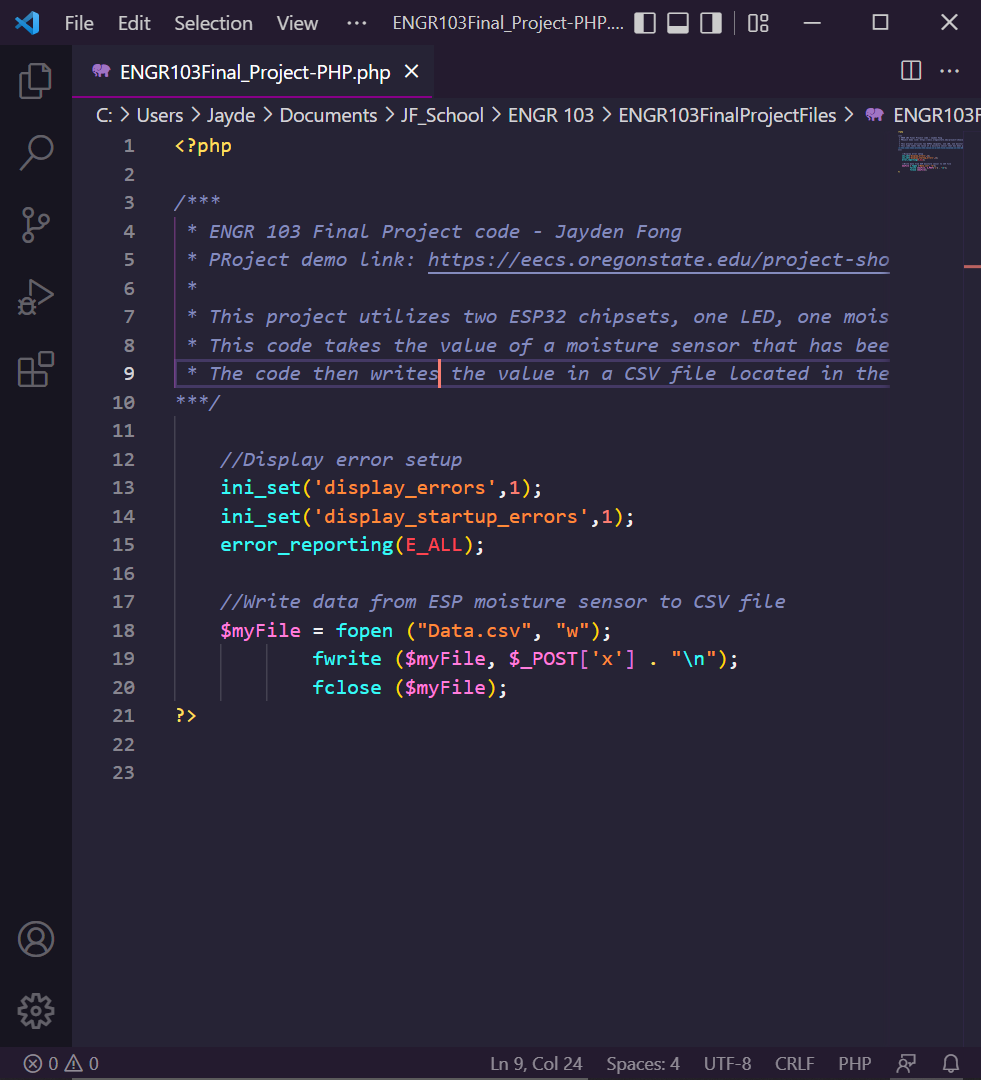Toggle the primary side bar layout button
This screenshot has height=1080, width=981.
pos(645,23)
